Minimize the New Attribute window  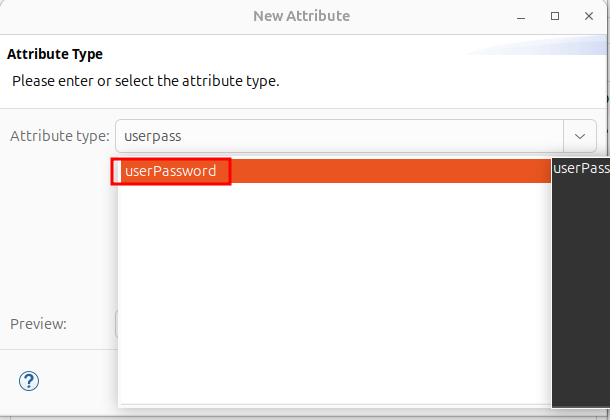[x=521, y=17]
